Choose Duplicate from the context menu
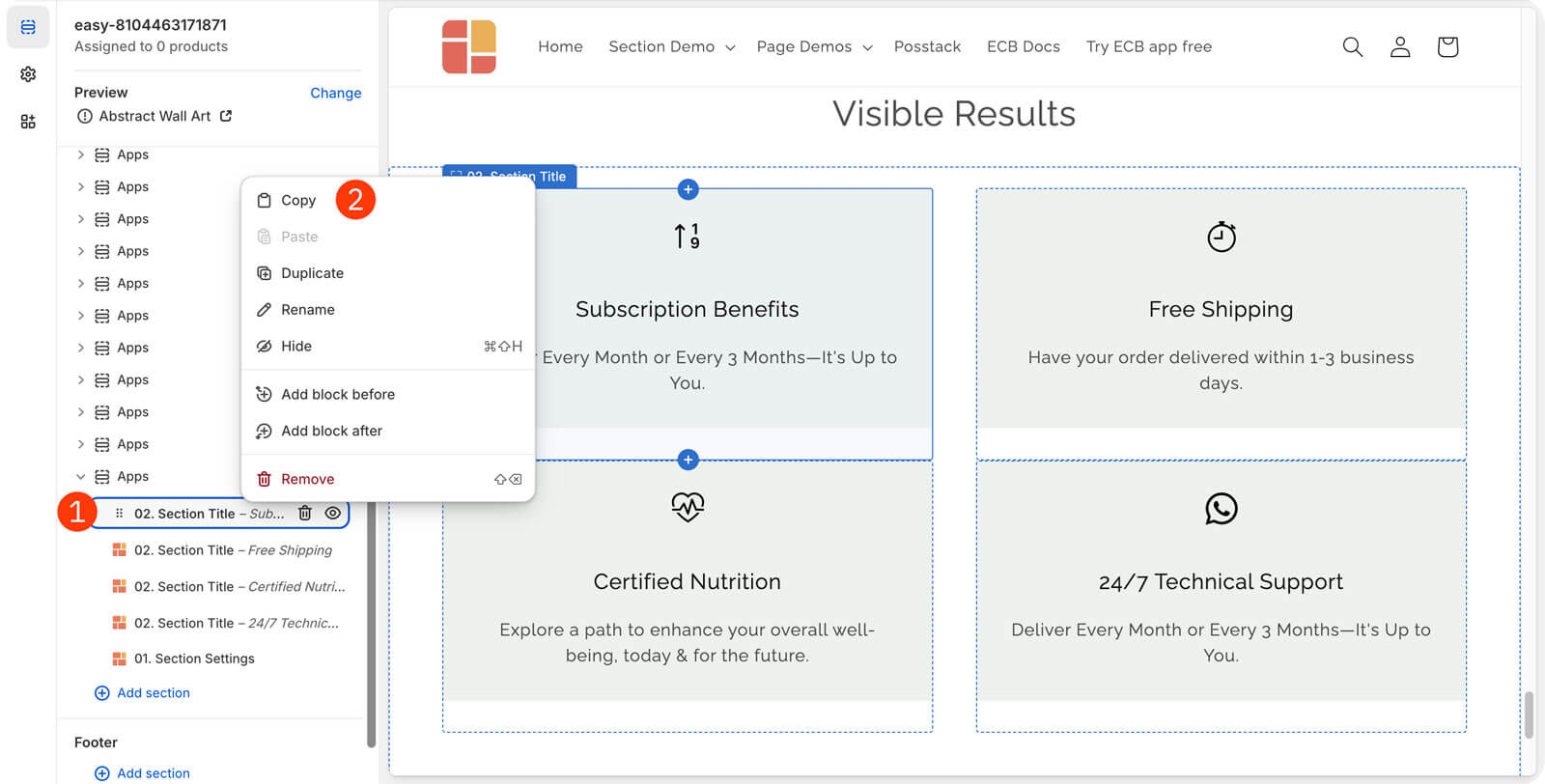Image resolution: width=1545 pixels, height=784 pixels. point(311,273)
